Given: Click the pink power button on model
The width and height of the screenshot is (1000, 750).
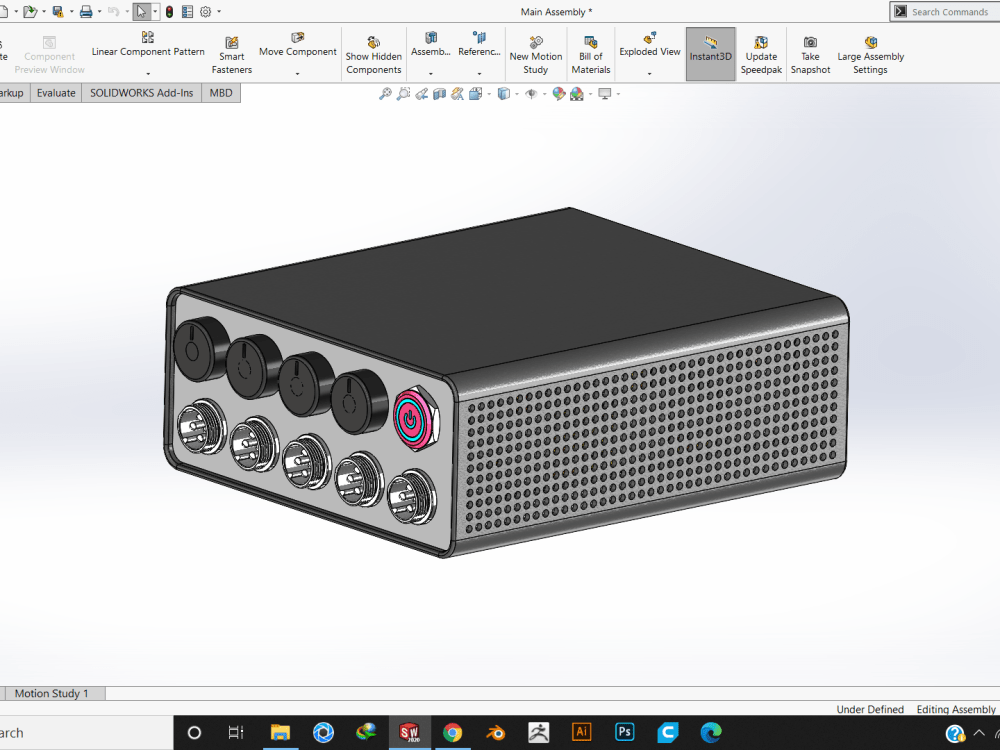Looking at the screenshot, I should click(411, 418).
